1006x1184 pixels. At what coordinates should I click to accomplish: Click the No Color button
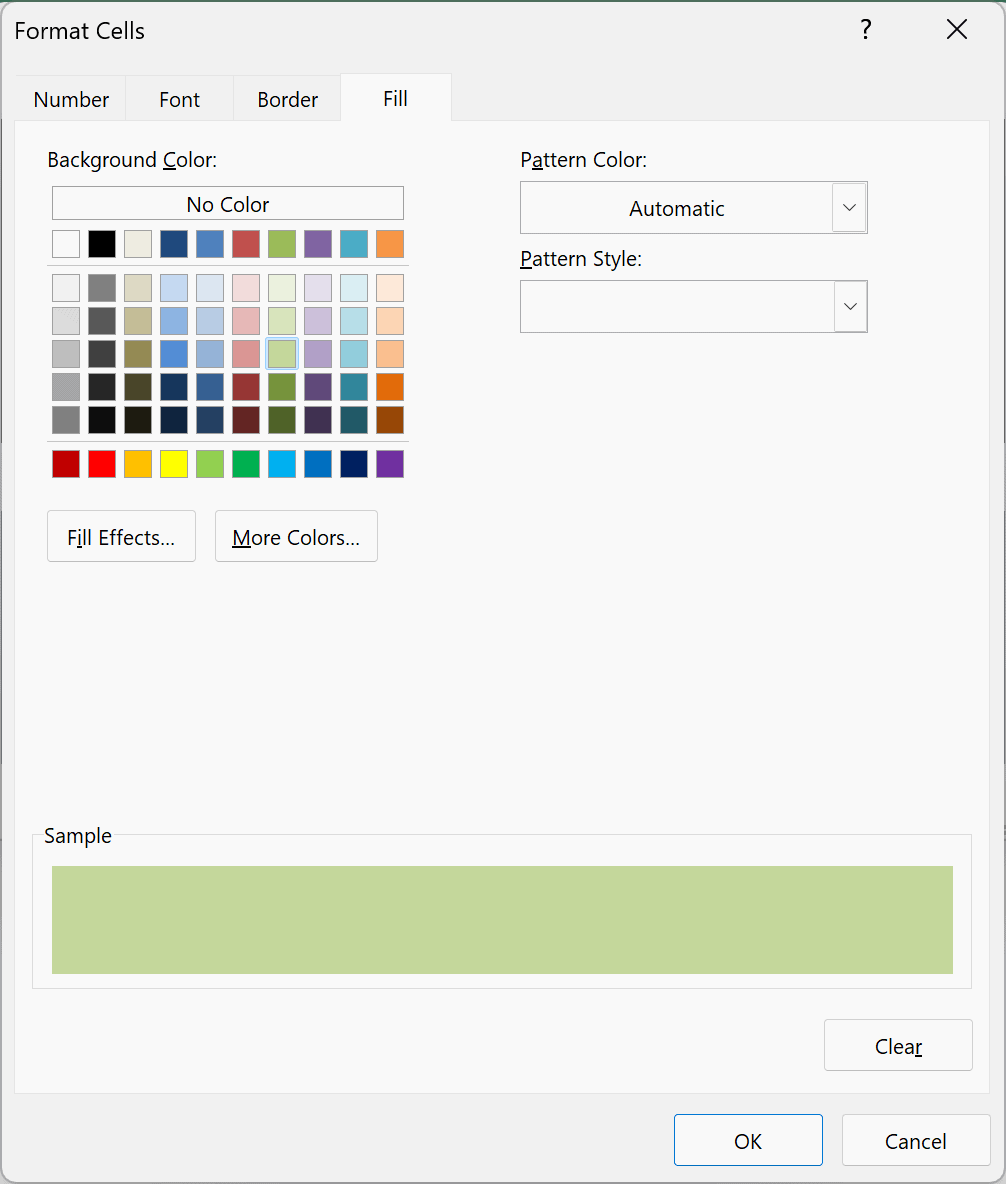pos(228,204)
